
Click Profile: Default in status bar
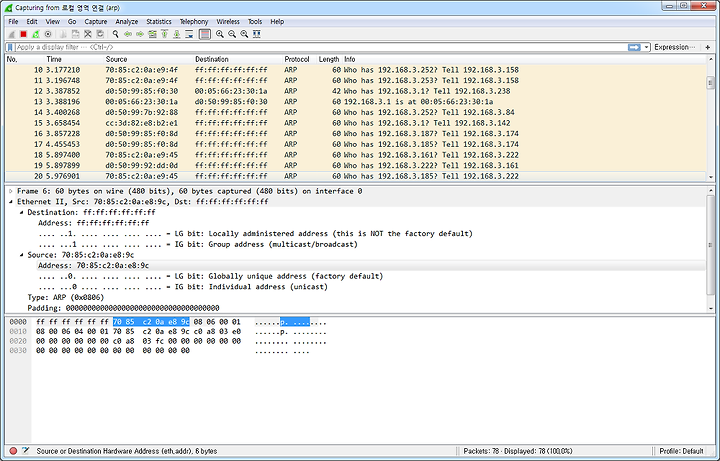click(x=681, y=451)
